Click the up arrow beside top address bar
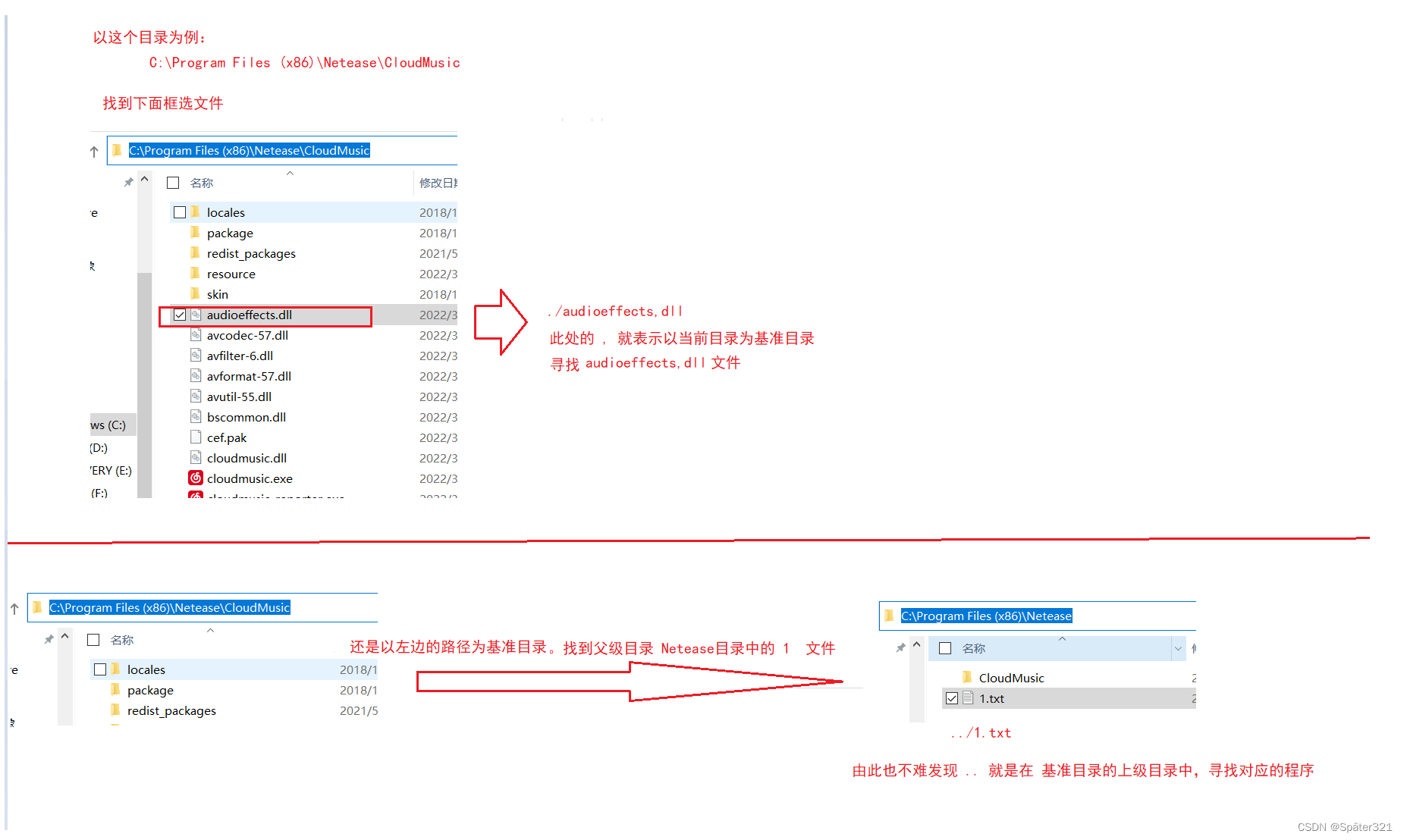1404x840 pixels. click(x=94, y=152)
